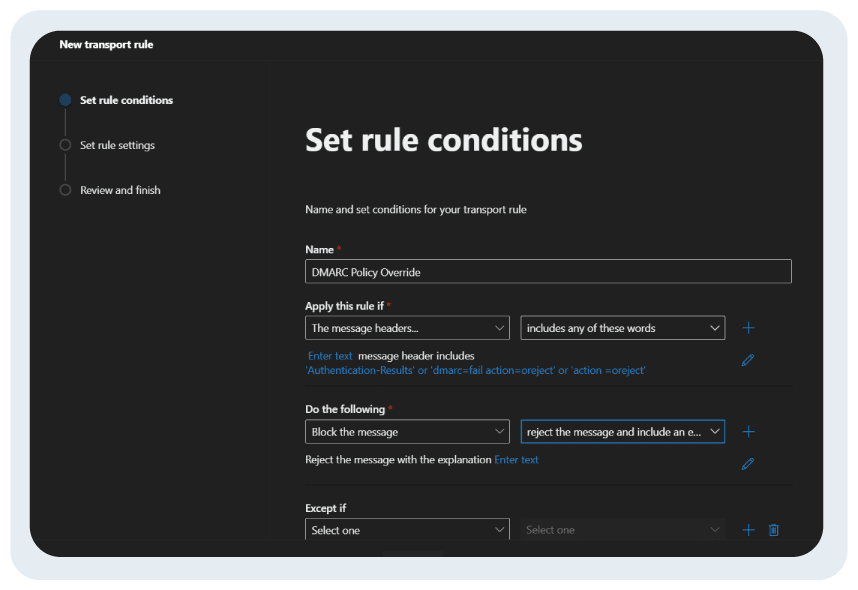Click 'Enter text' link for rejection explanation

(516, 460)
